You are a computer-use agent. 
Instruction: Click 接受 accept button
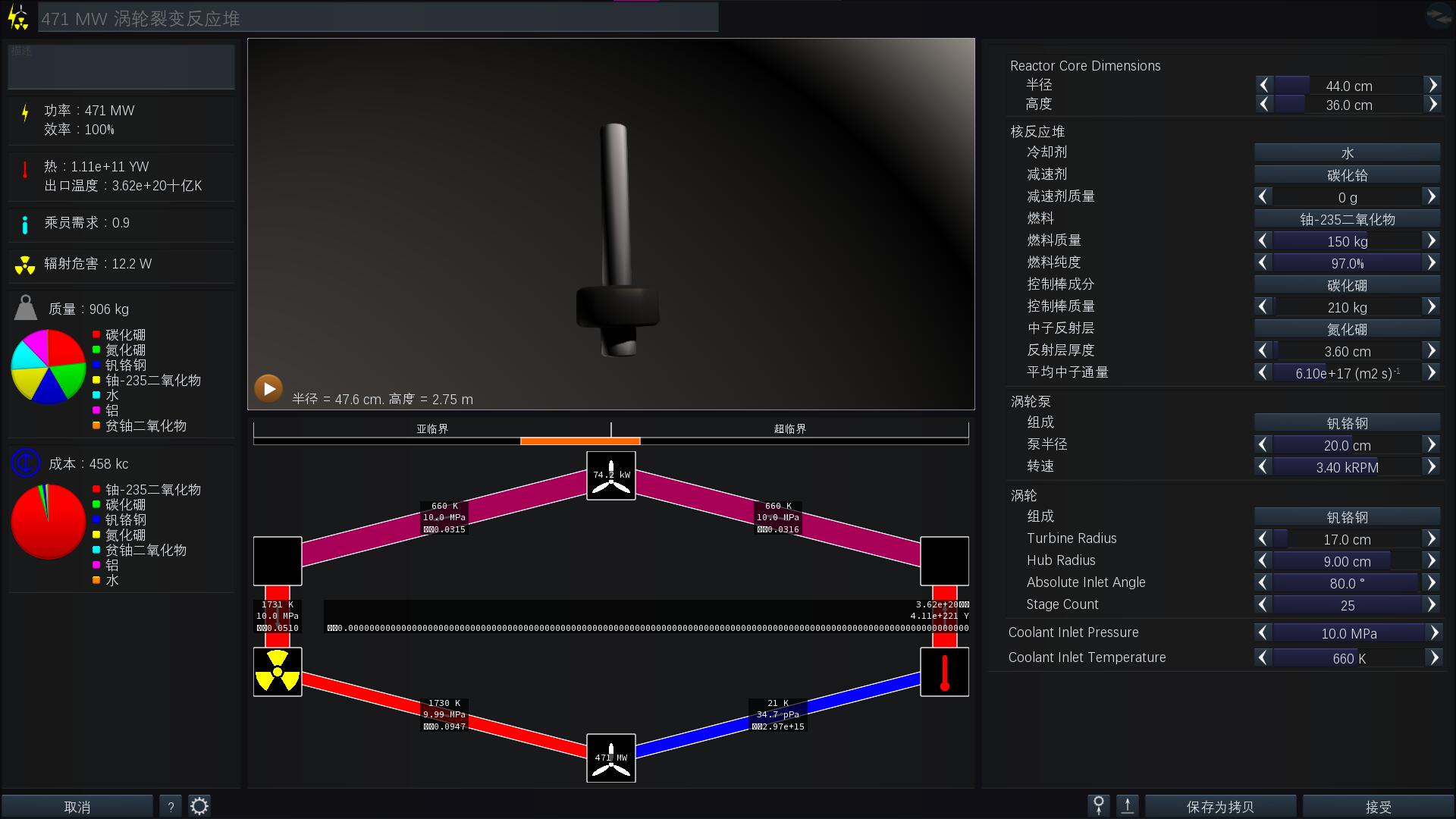(1378, 806)
